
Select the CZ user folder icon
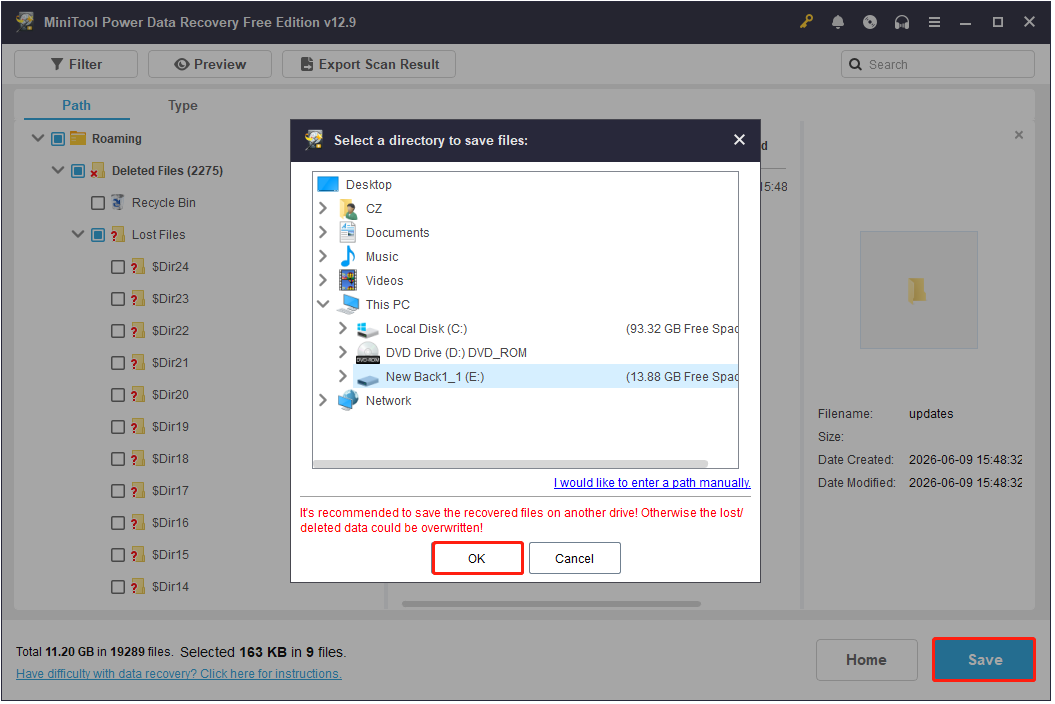pos(349,209)
